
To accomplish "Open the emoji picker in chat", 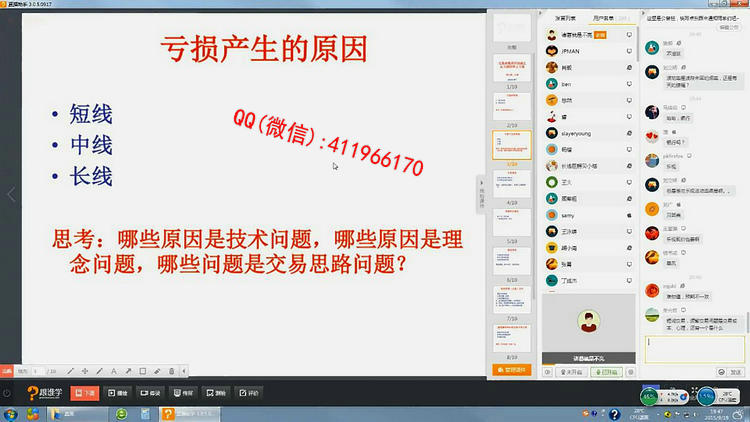I will [721, 372].
